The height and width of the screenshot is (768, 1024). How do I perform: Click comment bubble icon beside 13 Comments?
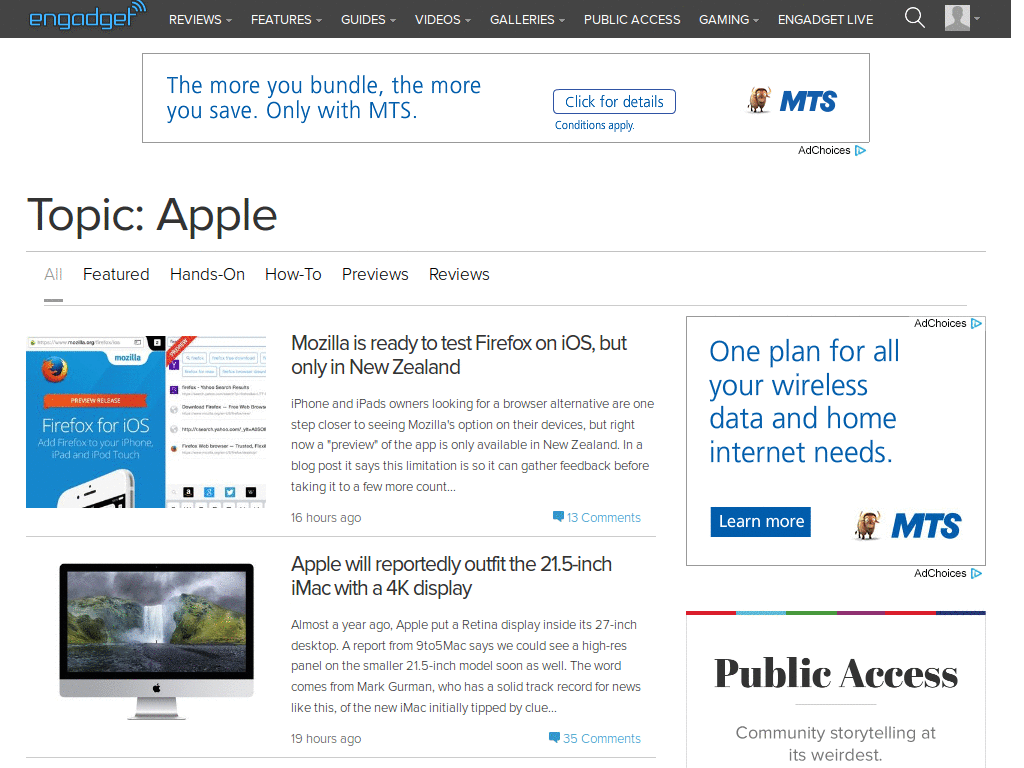point(558,517)
